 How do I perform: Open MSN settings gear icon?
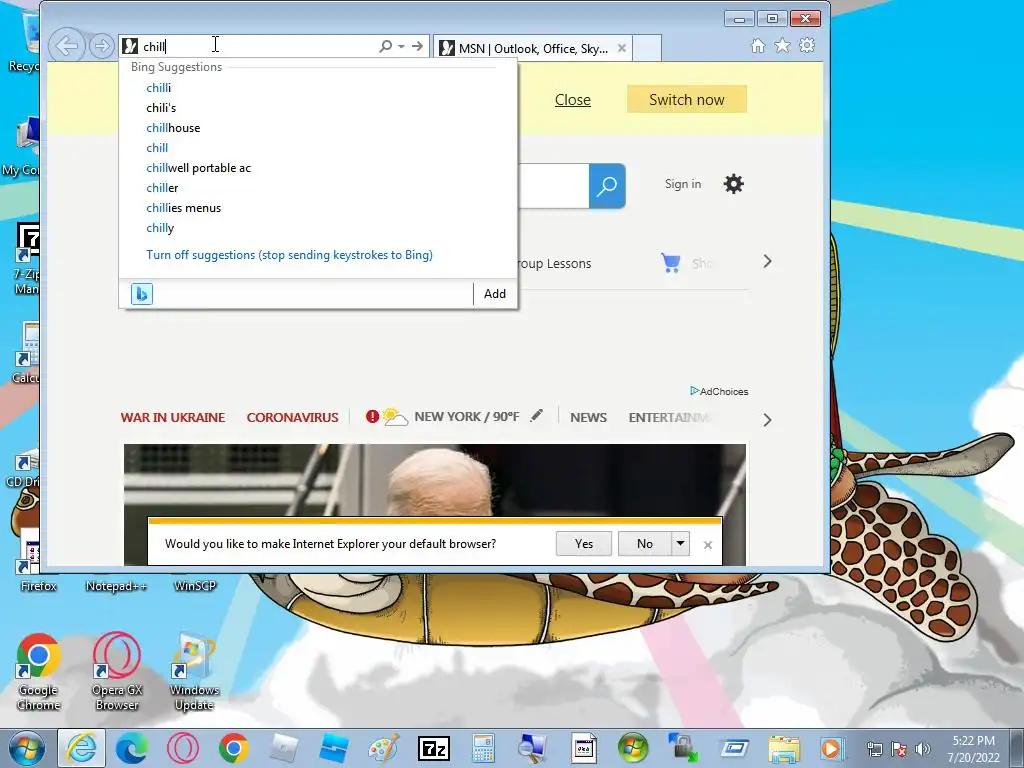click(x=733, y=184)
